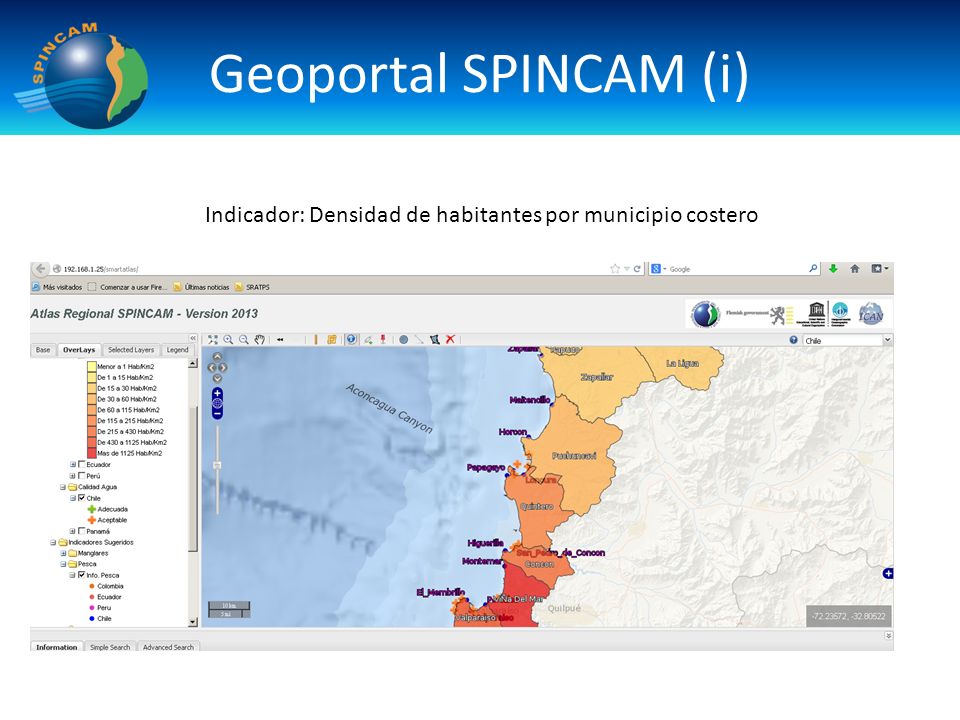Click the browser home icon
This screenshot has height=720, width=960.
click(x=855, y=269)
